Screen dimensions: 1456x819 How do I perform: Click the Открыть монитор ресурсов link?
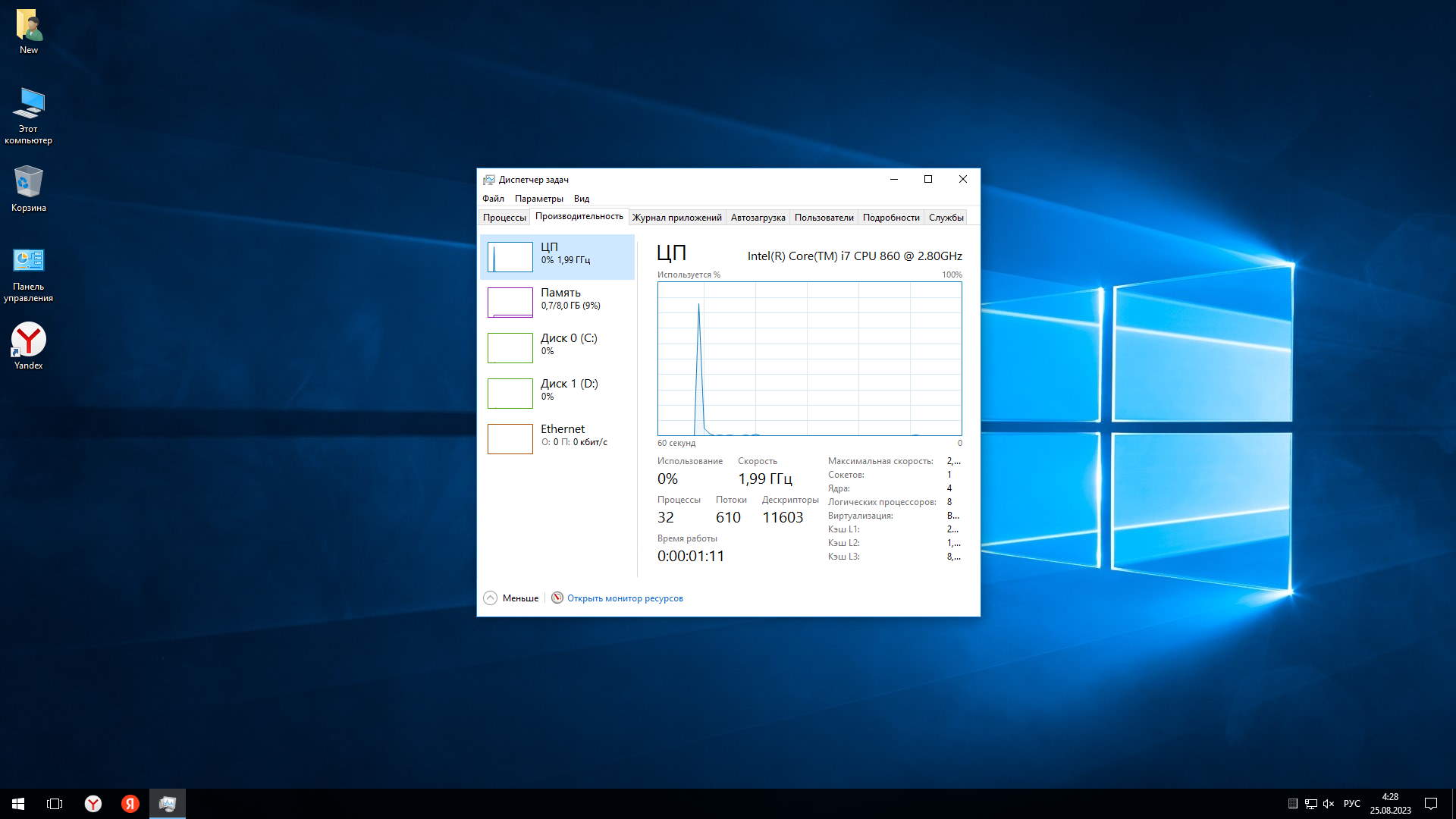tap(625, 598)
